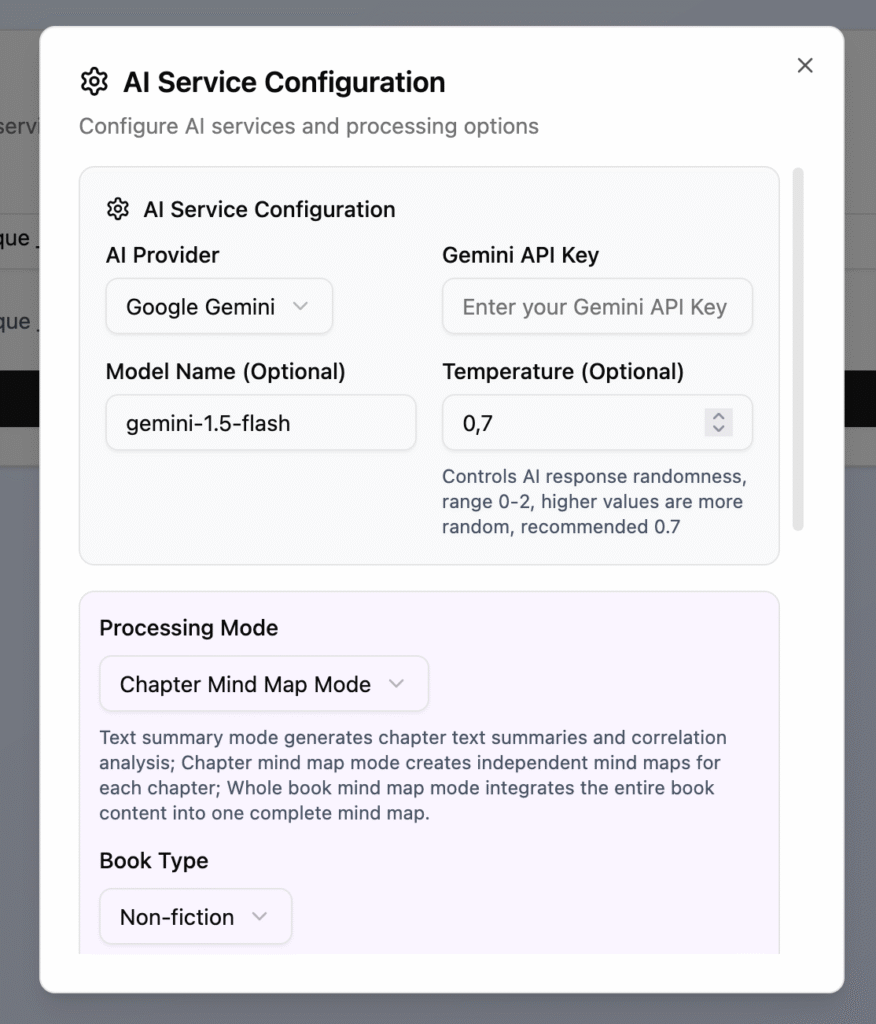Click the 'Text summary mode generates' description text

(413, 775)
